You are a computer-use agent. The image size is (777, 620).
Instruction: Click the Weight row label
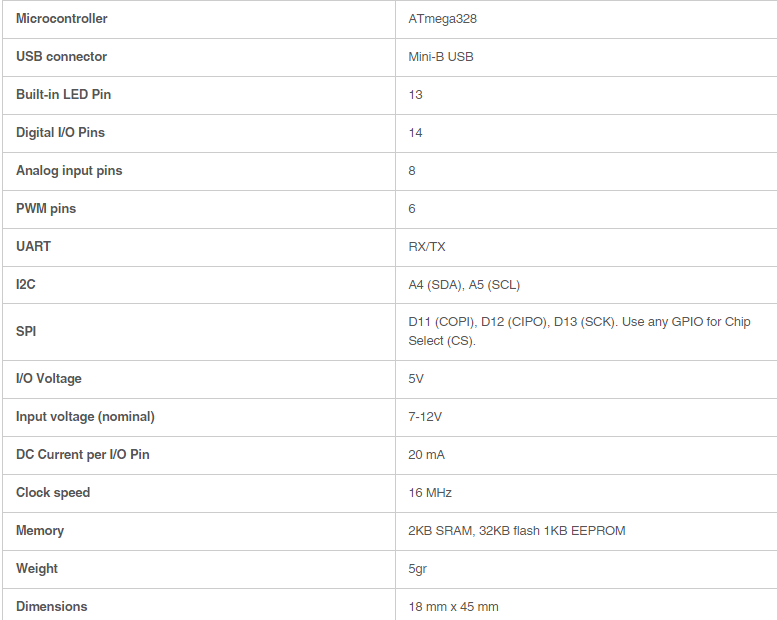point(37,569)
